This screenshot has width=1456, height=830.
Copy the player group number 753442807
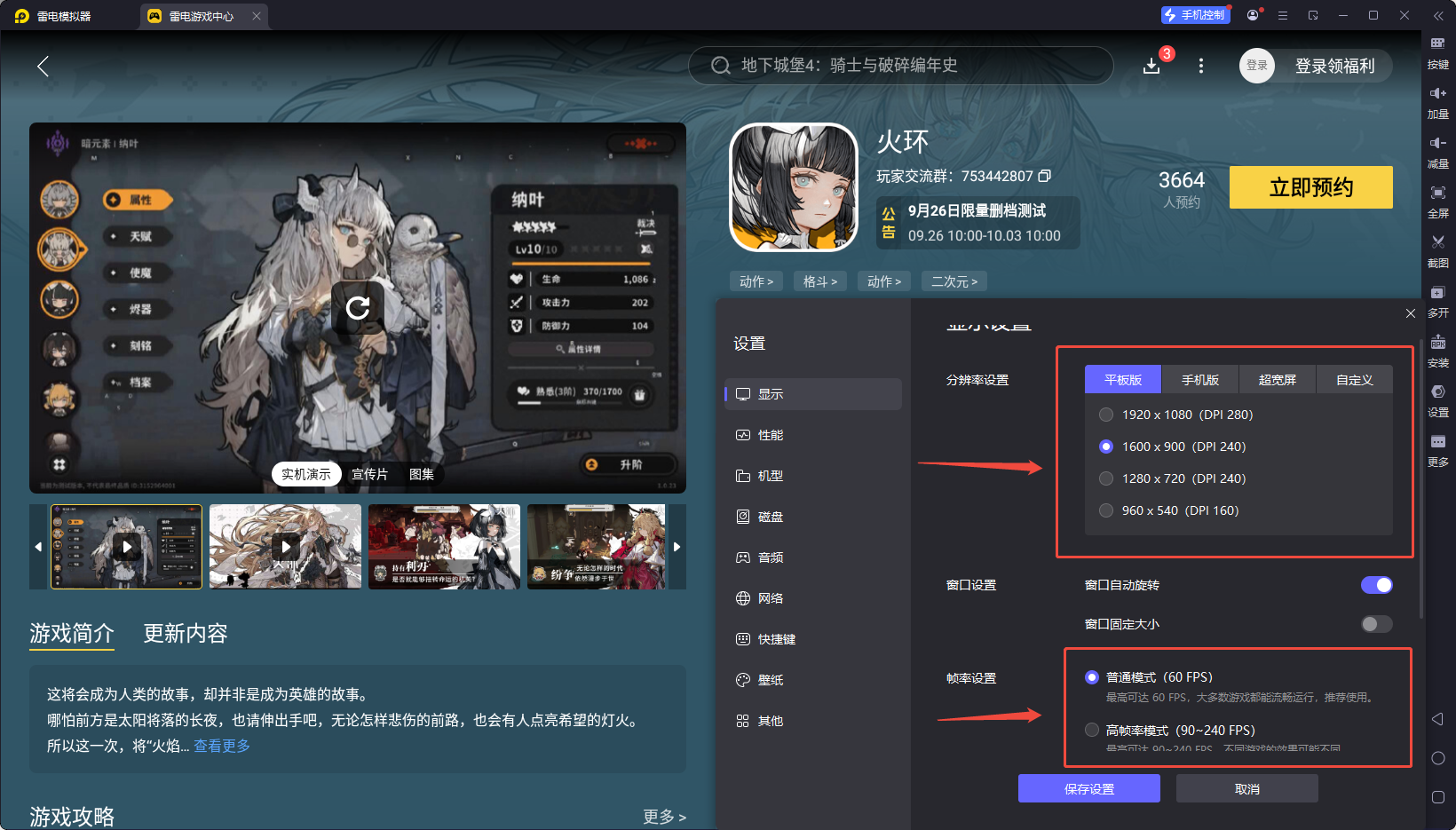point(1045,176)
